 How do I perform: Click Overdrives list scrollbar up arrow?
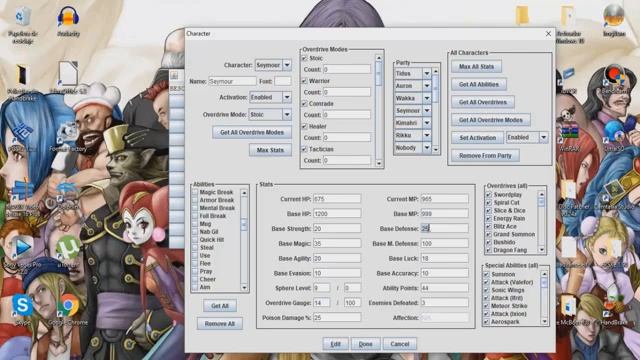coord(542,195)
